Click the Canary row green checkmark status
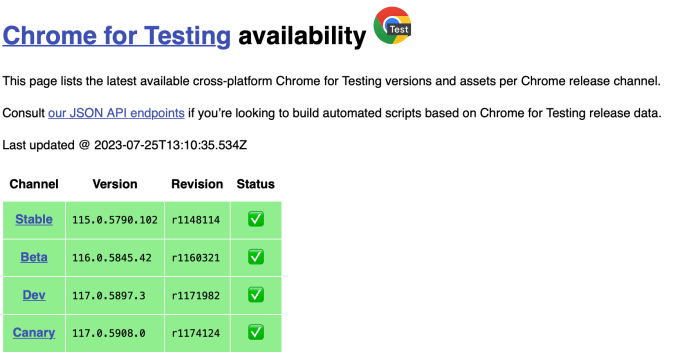The width and height of the screenshot is (700, 361). [256, 332]
